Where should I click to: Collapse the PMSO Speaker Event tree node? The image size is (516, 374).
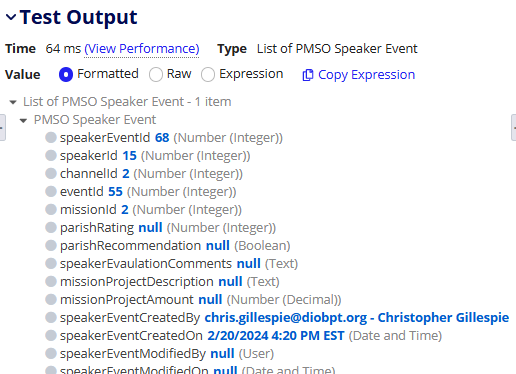[23, 120]
